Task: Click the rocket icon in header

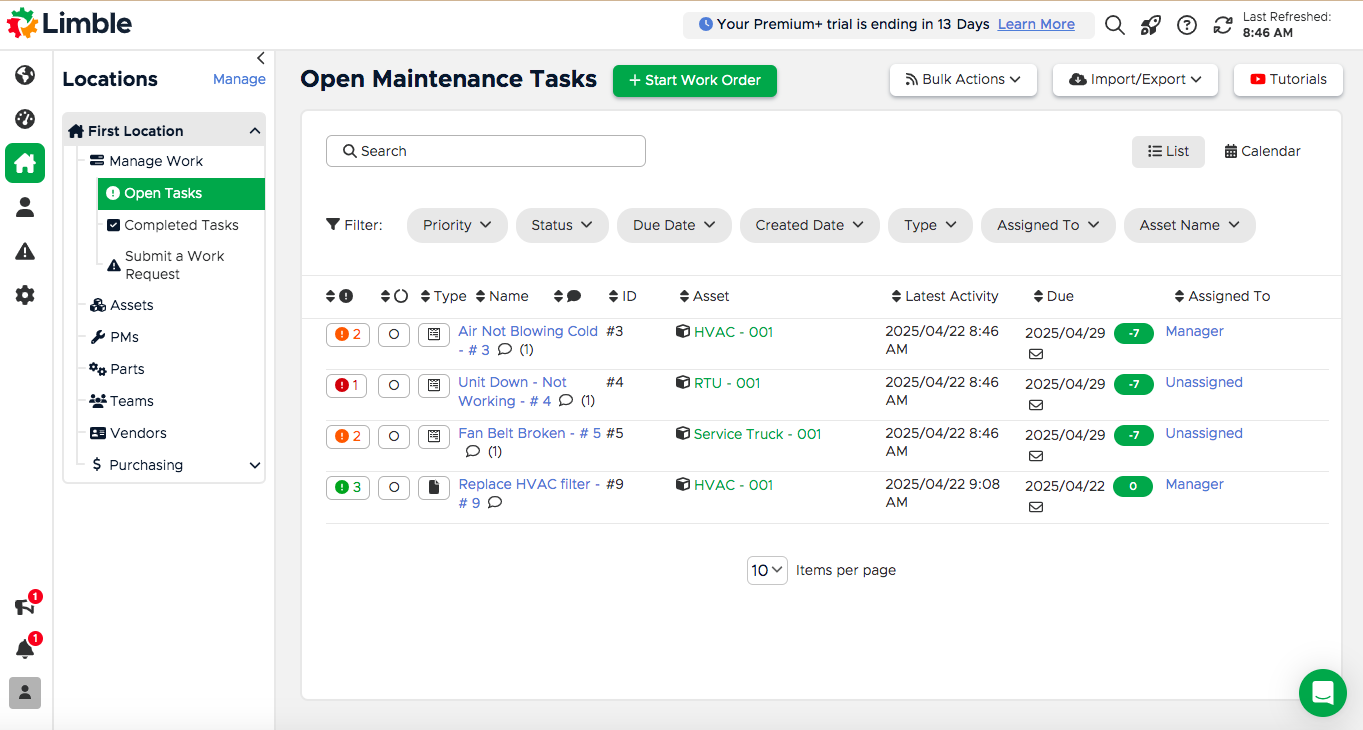Action: [1150, 25]
